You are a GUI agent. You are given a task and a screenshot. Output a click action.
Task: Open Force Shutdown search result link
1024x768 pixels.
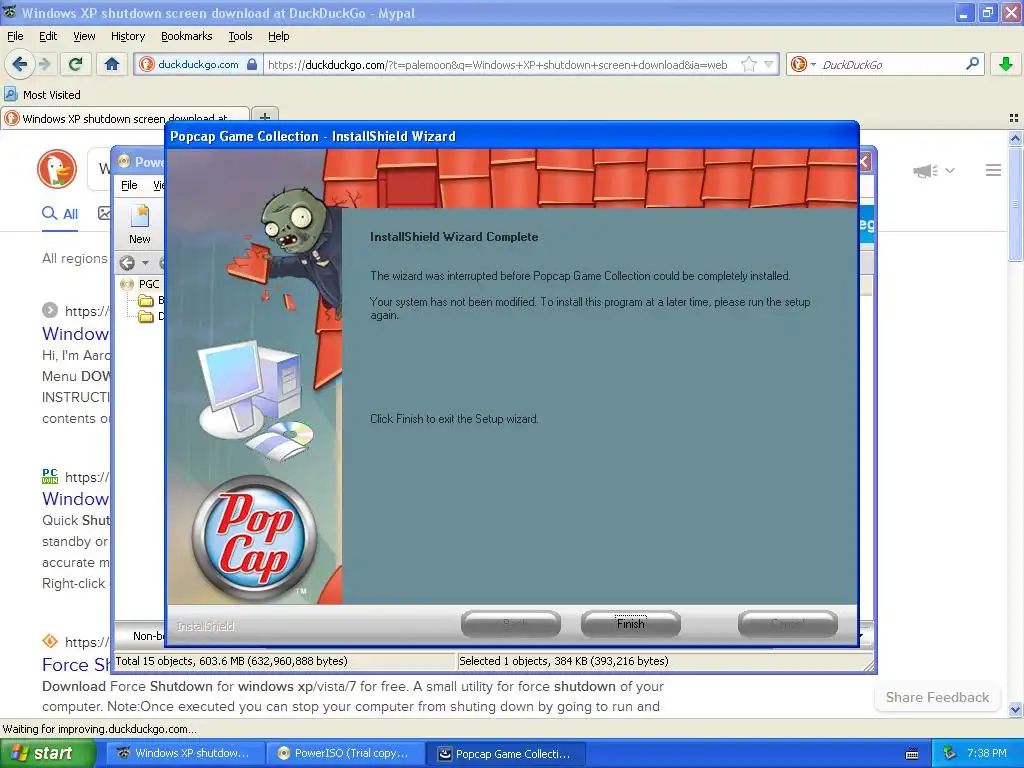click(75, 664)
